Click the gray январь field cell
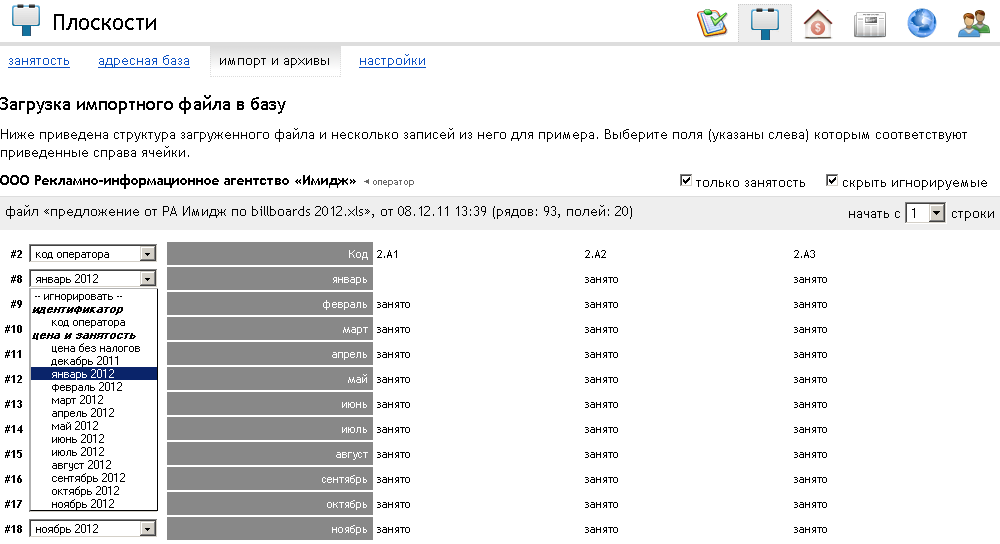1000x544 pixels. (270, 279)
